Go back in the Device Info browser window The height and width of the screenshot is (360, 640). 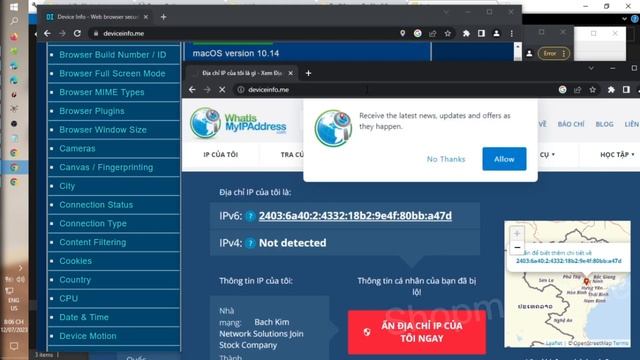(x=47, y=33)
